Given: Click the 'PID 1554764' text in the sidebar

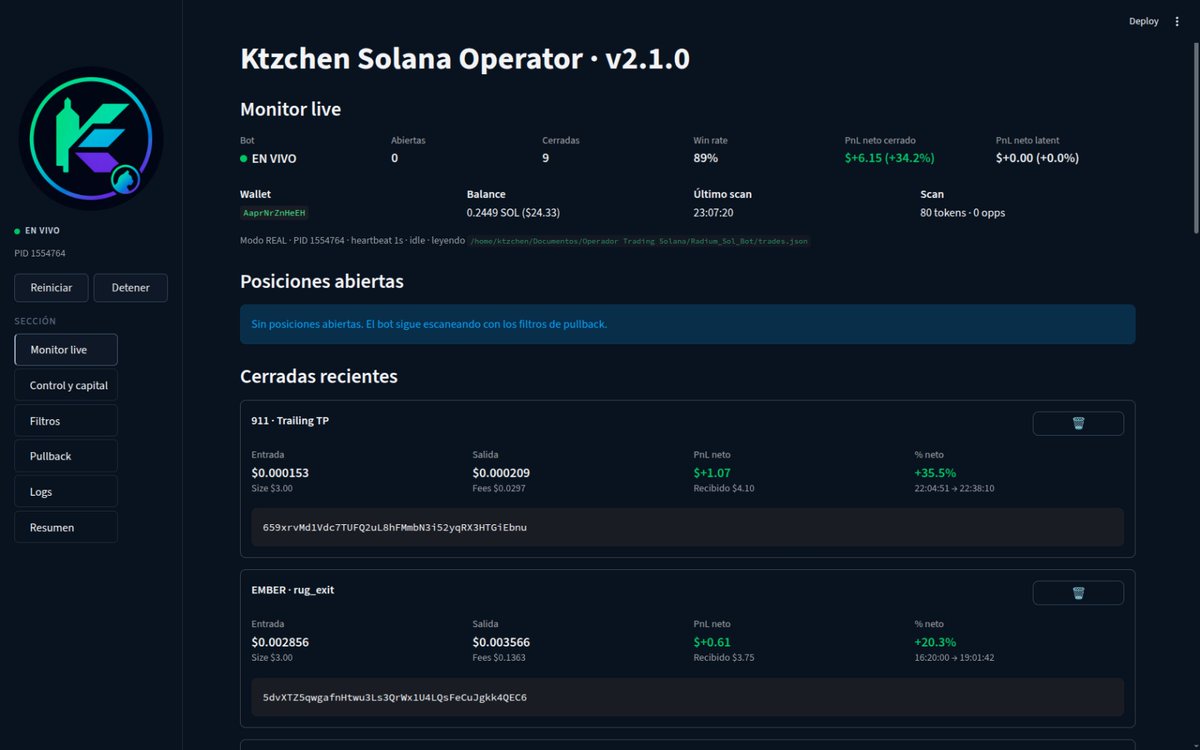Looking at the screenshot, I should [x=40, y=254].
